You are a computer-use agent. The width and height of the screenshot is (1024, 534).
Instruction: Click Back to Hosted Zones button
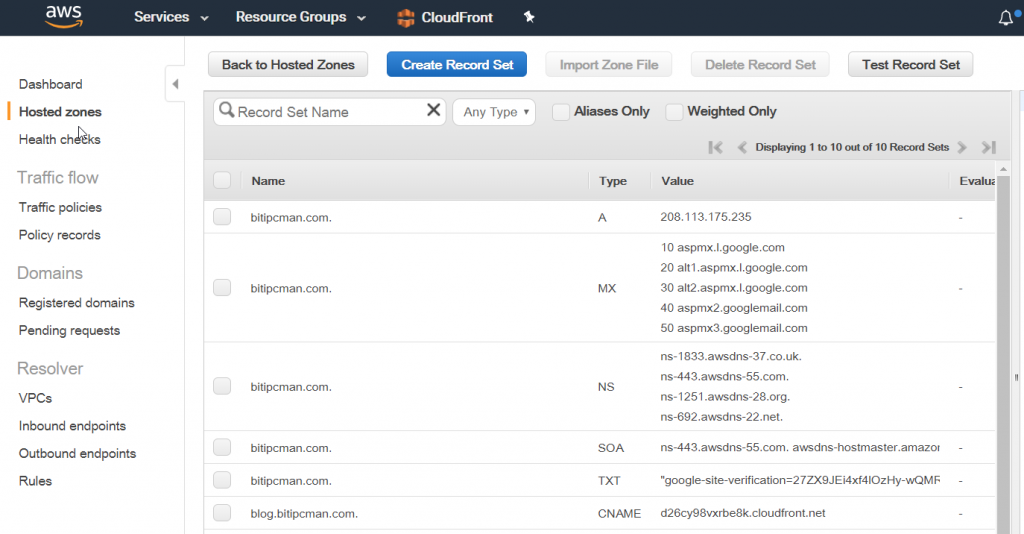[x=288, y=65]
